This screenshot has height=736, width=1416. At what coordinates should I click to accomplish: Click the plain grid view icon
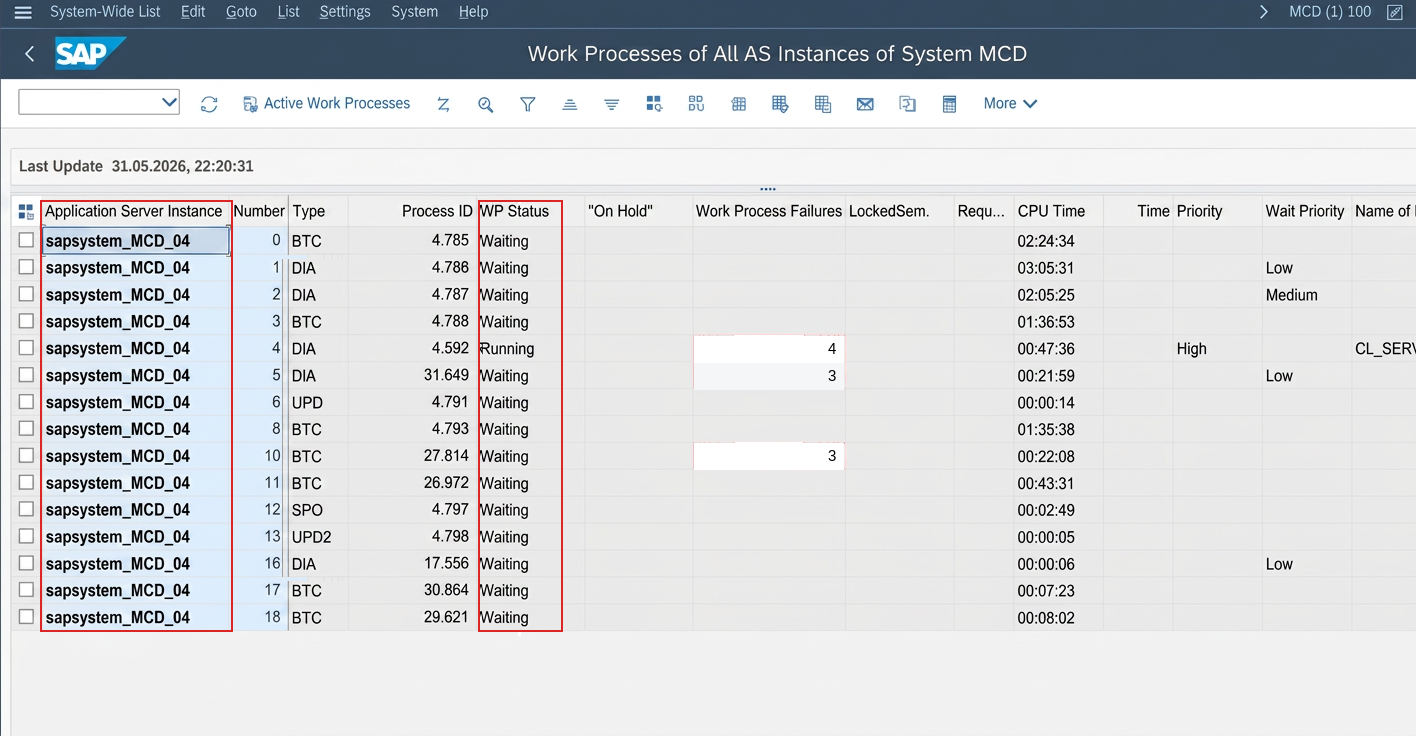point(739,104)
